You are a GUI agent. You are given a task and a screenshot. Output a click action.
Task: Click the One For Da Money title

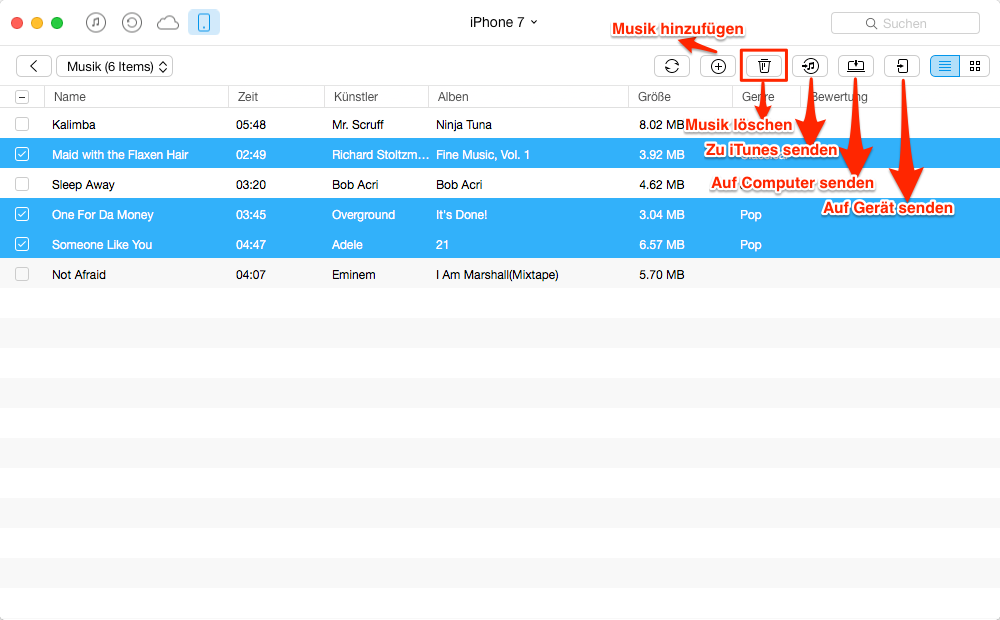tap(103, 215)
